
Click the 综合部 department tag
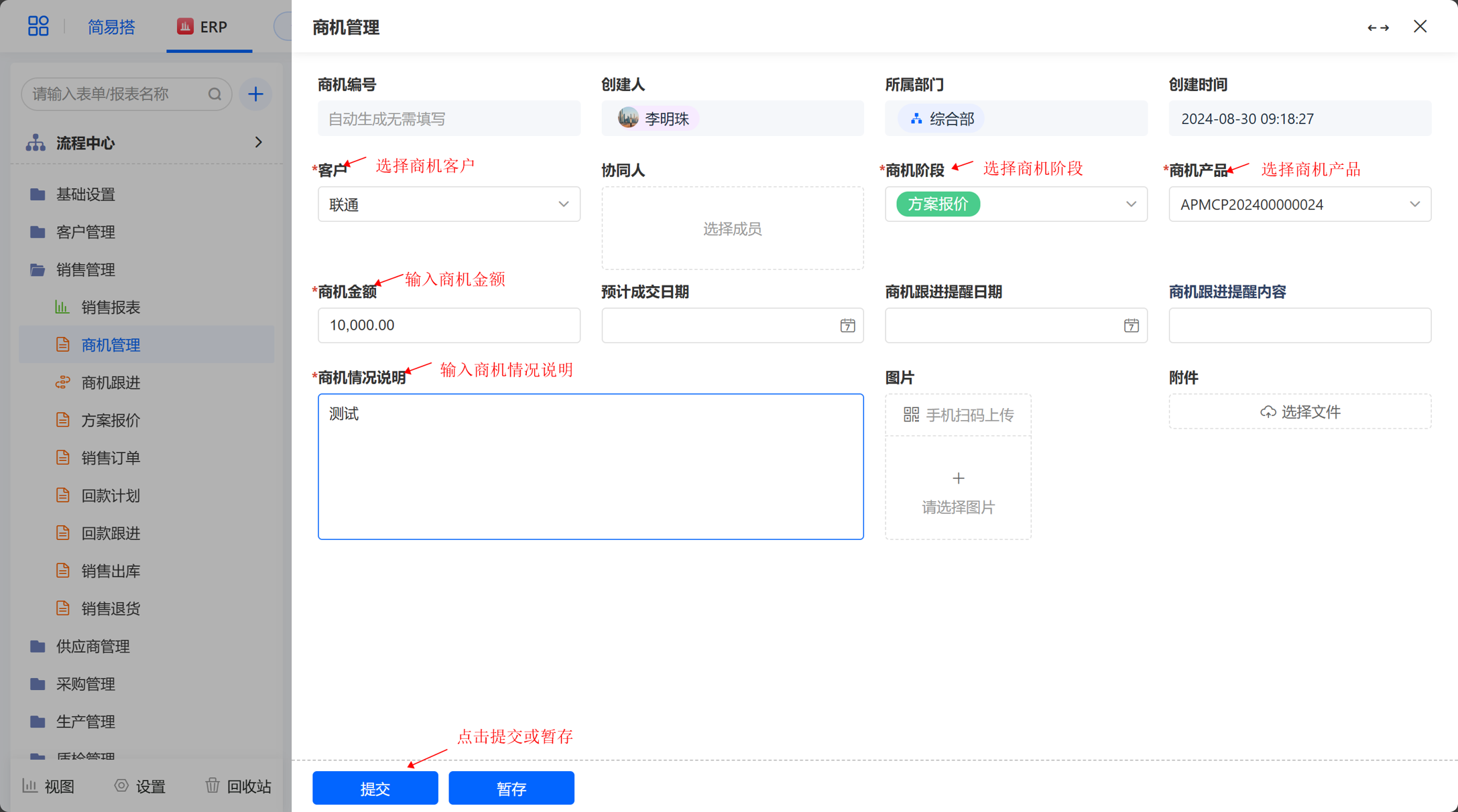[x=942, y=119]
